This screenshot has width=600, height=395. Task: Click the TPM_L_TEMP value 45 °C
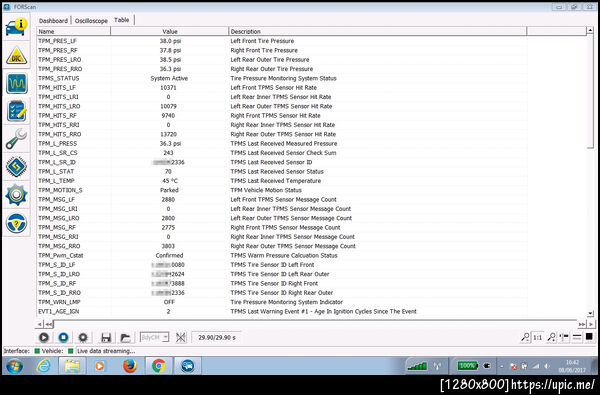(x=170, y=181)
